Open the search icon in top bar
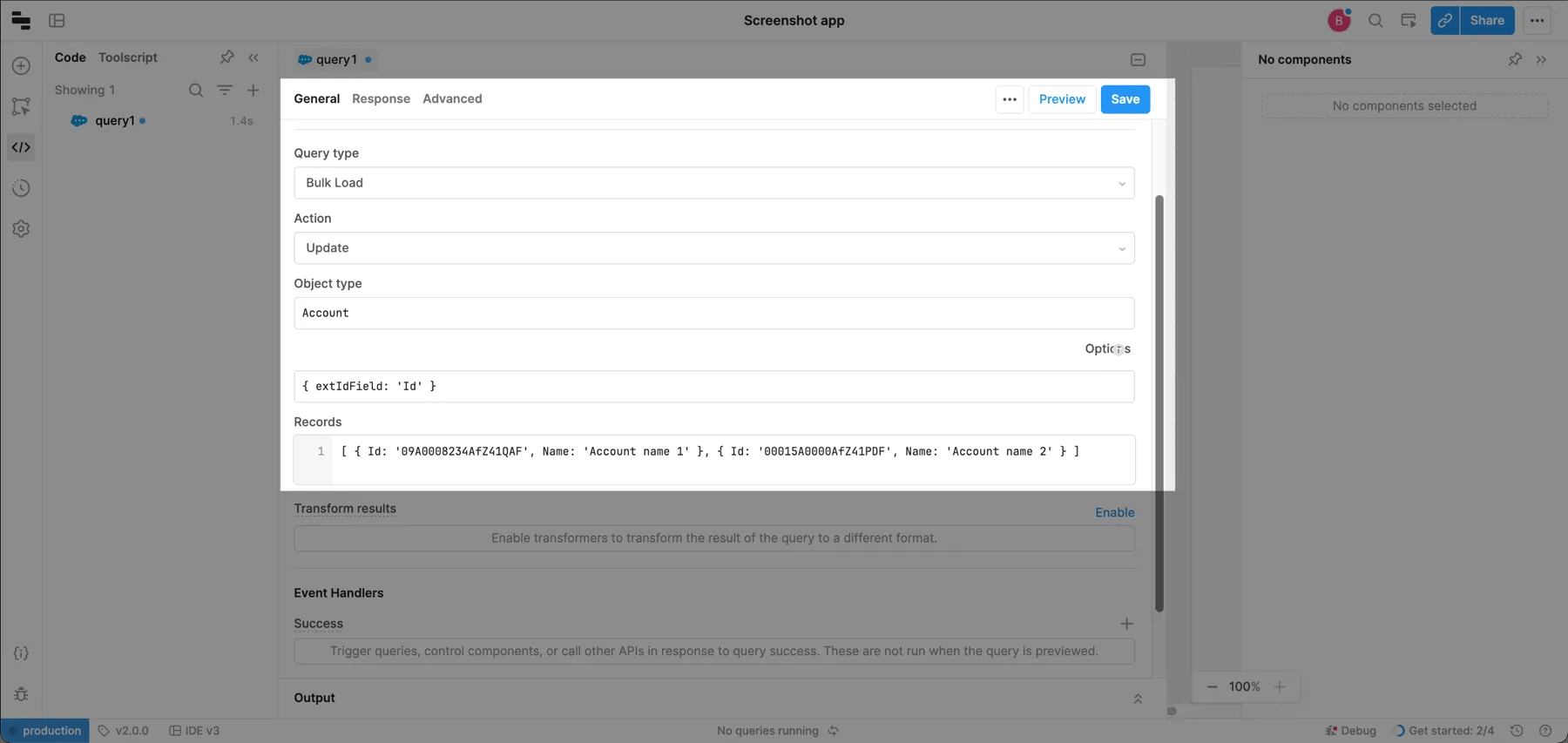The height and width of the screenshot is (743, 1568). [x=1375, y=20]
